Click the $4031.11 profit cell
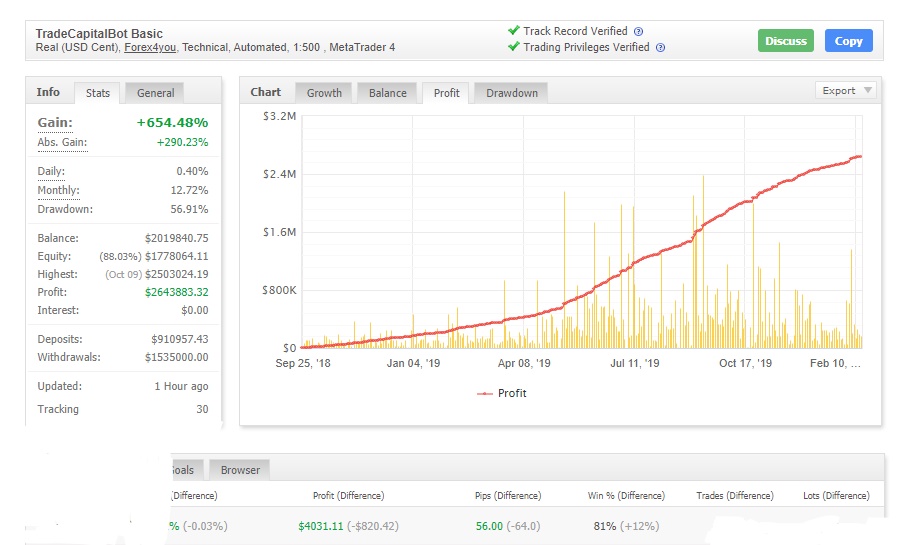The width and height of the screenshot is (902, 545). point(320,526)
